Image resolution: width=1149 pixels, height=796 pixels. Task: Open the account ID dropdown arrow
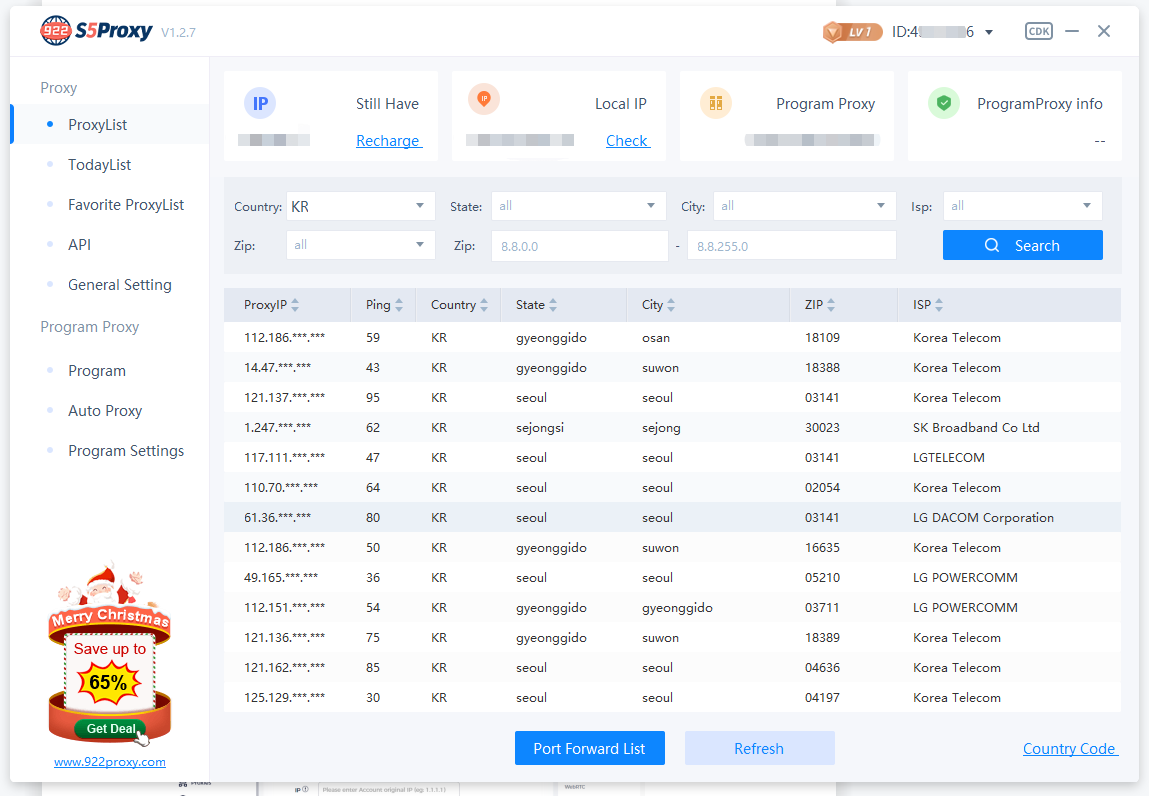coord(989,32)
